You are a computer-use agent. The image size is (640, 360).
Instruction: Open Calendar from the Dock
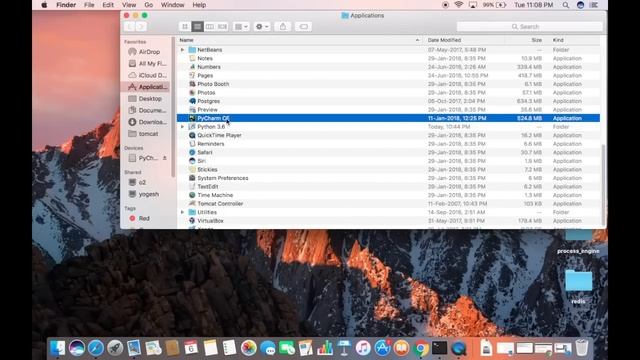pos(191,348)
